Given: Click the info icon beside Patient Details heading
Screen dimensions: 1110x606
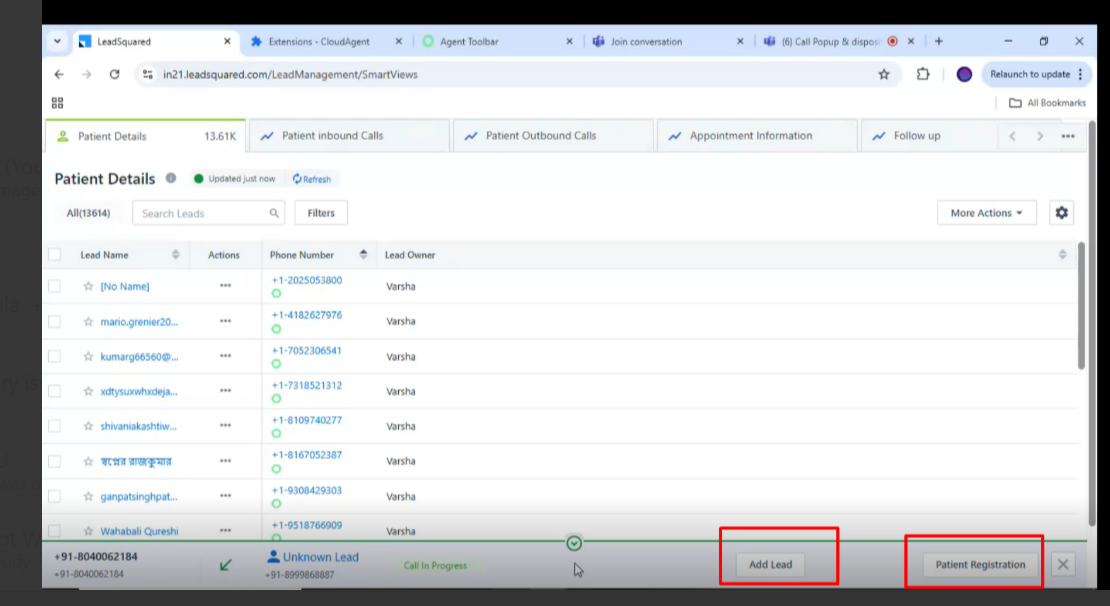Looking at the screenshot, I should 171,179.
